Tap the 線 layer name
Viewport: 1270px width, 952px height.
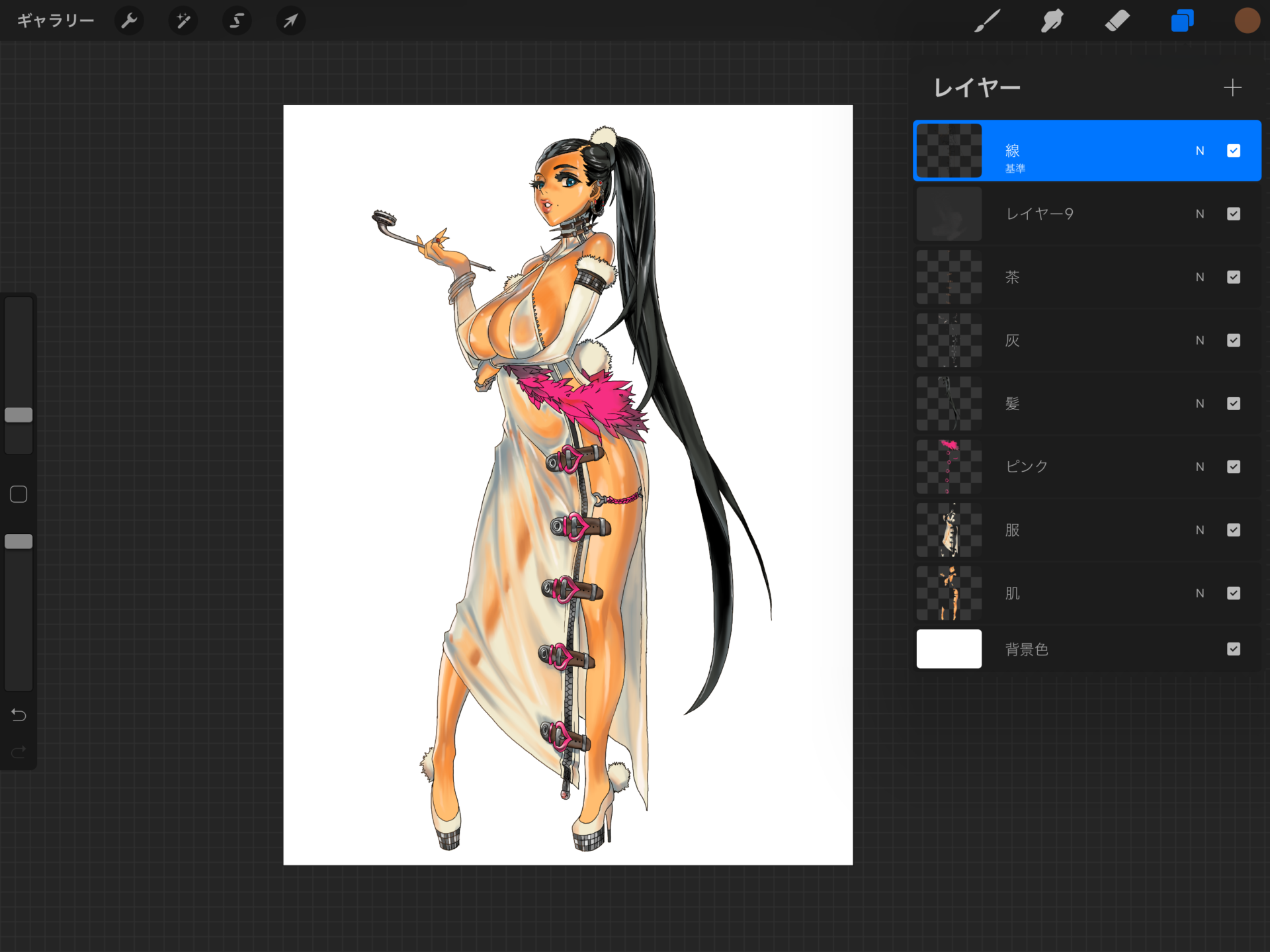[x=1012, y=151]
